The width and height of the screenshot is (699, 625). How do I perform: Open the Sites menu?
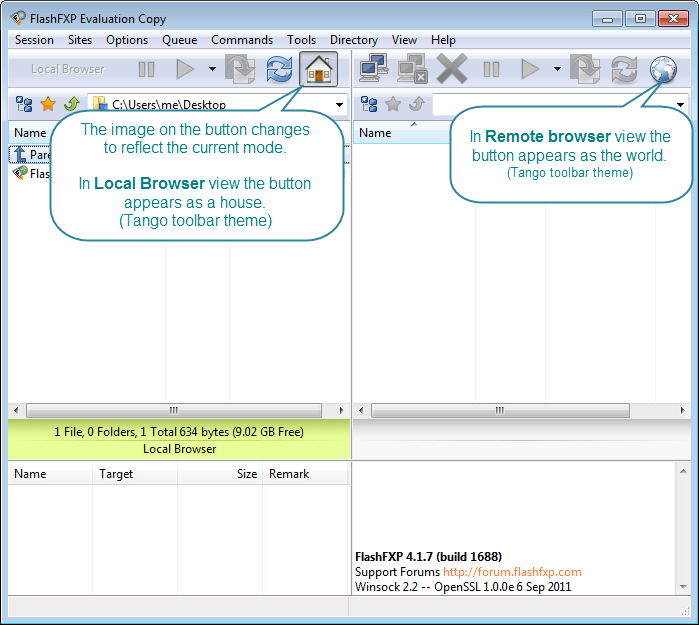80,40
